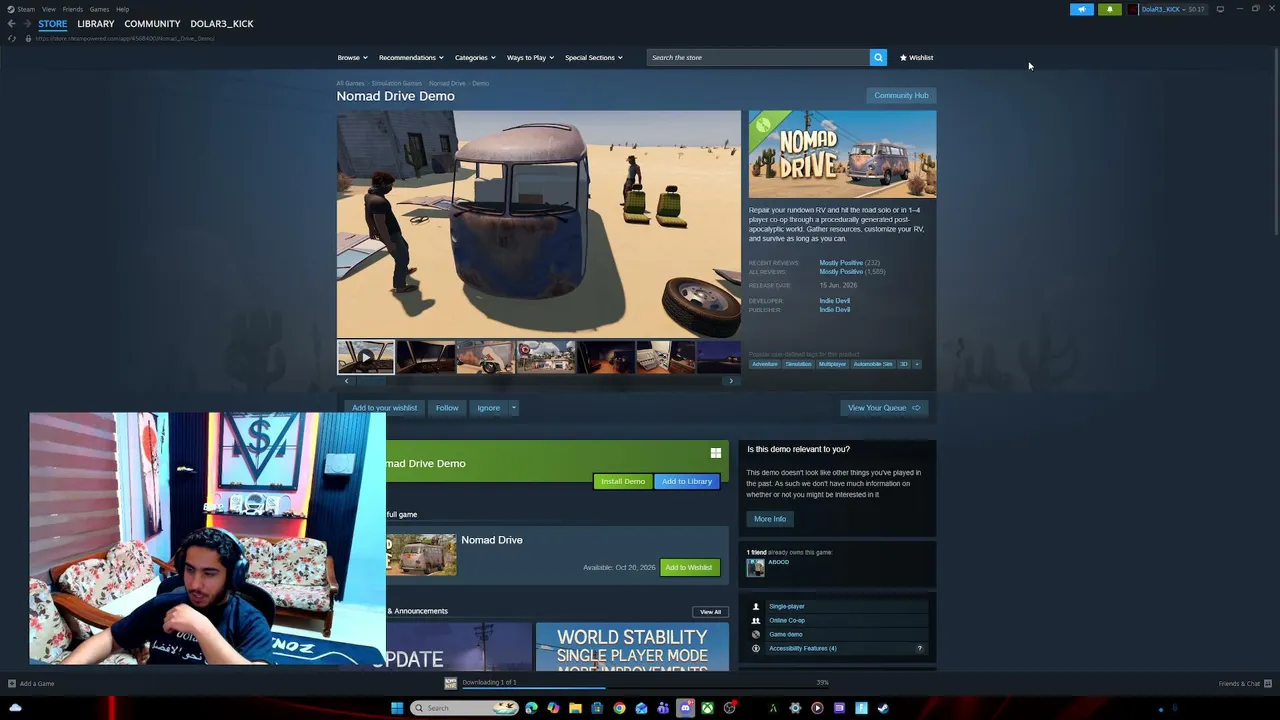Screen dimensions: 1280x720
Task: Click the accessibility features help question mark
Action: pos(920,648)
